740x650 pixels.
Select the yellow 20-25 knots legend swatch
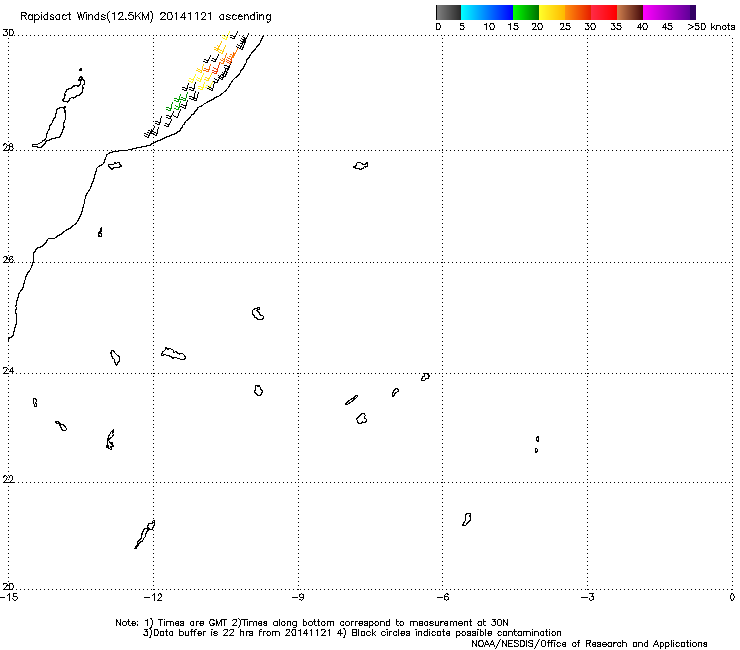pyautogui.click(x=552, y=12)
